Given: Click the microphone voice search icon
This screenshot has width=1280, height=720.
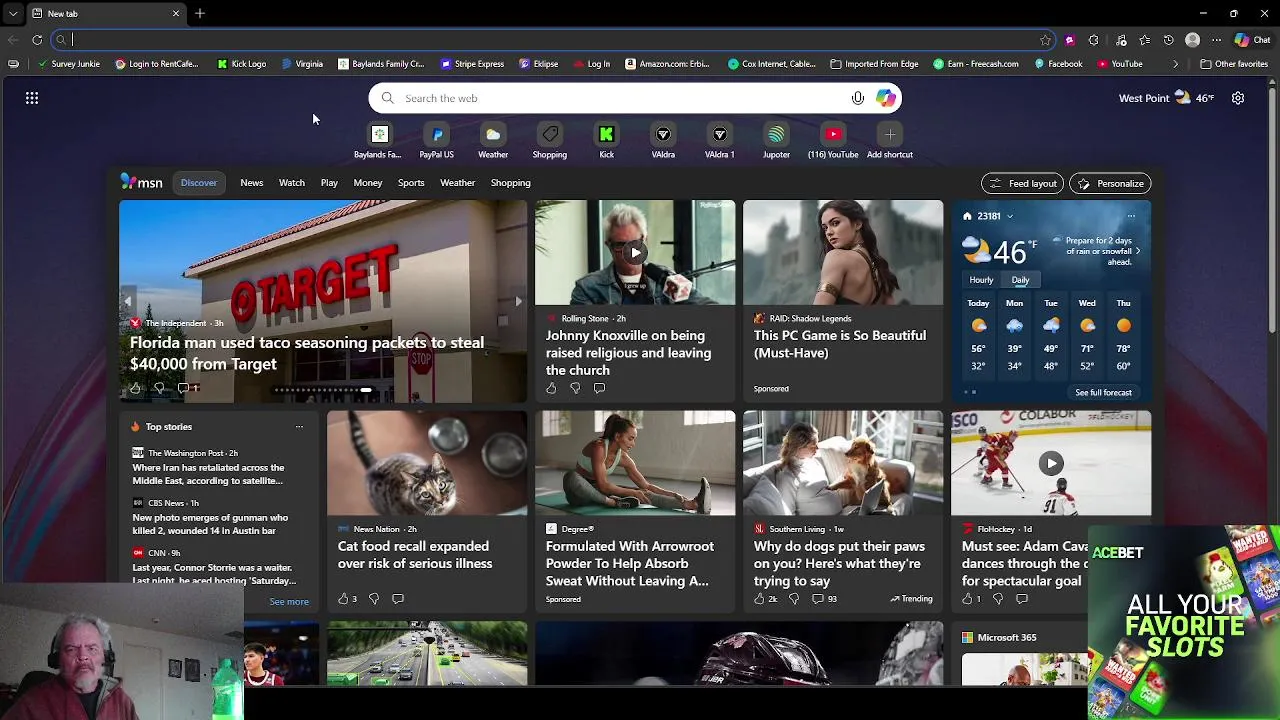Looking at the screenshot, I should coord(857,98).
